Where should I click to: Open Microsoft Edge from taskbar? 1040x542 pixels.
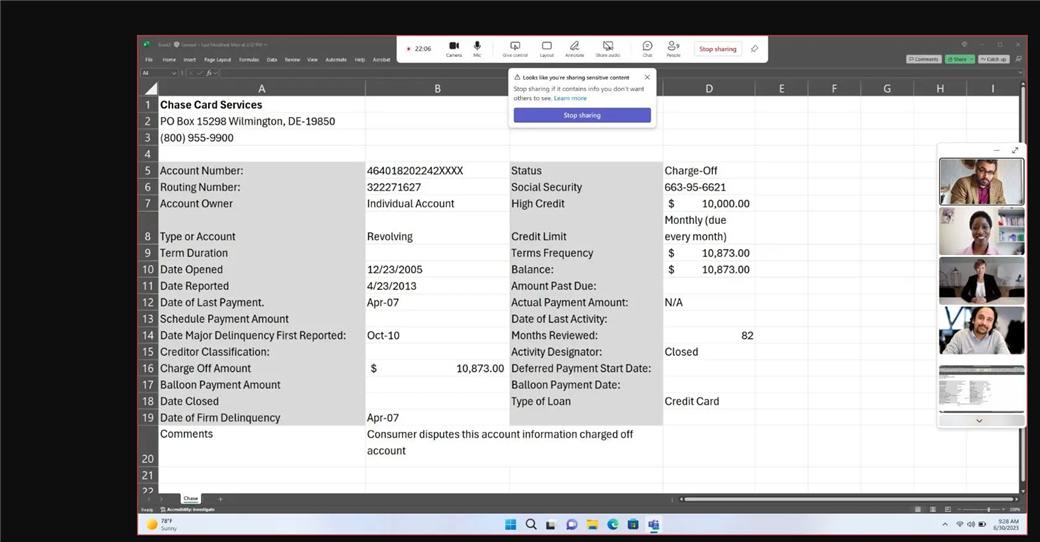click(613, 524)
